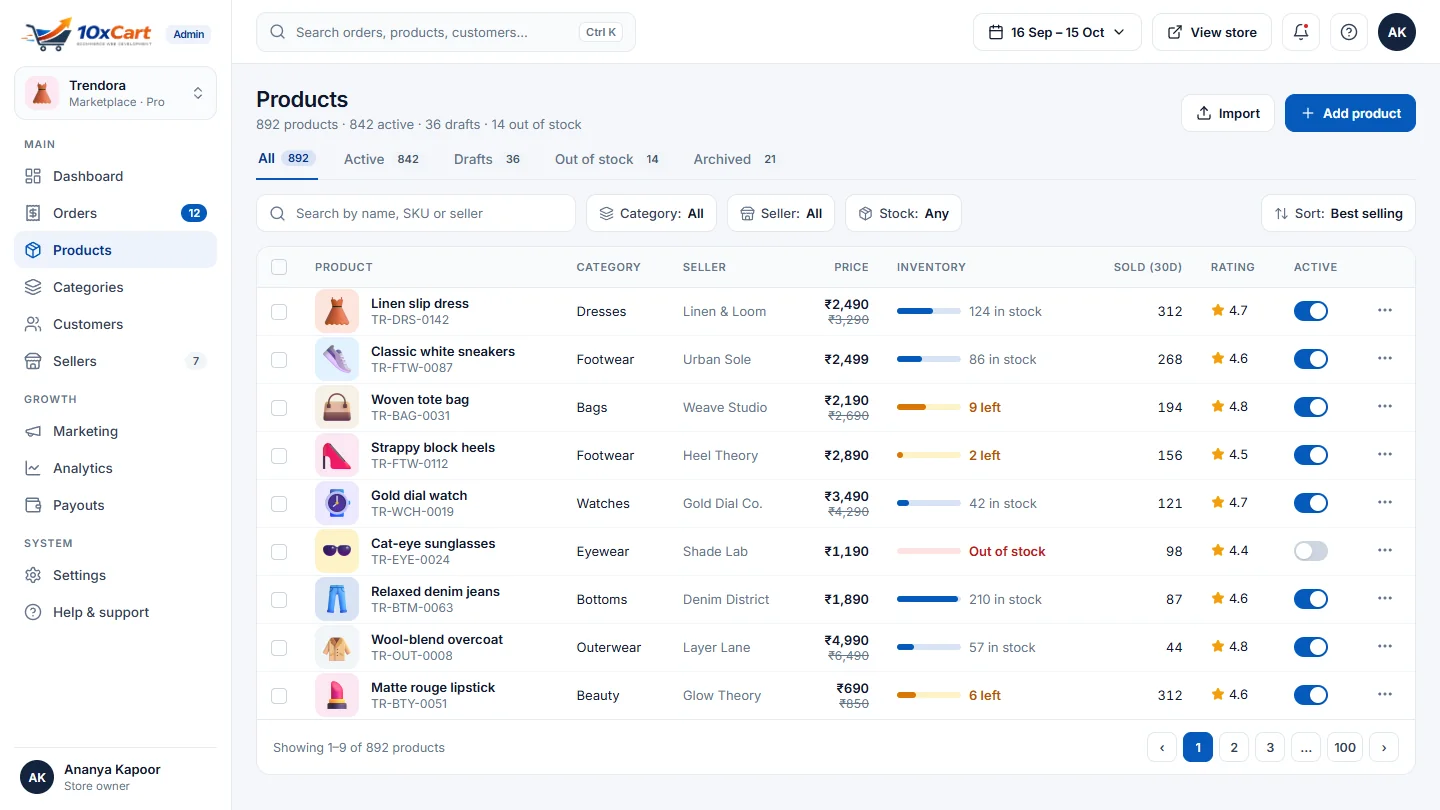Click the Search by name, SKU or seller field
Image resolution: width=1440 pixels, height=810 pixels.
(x=416, y=213)
